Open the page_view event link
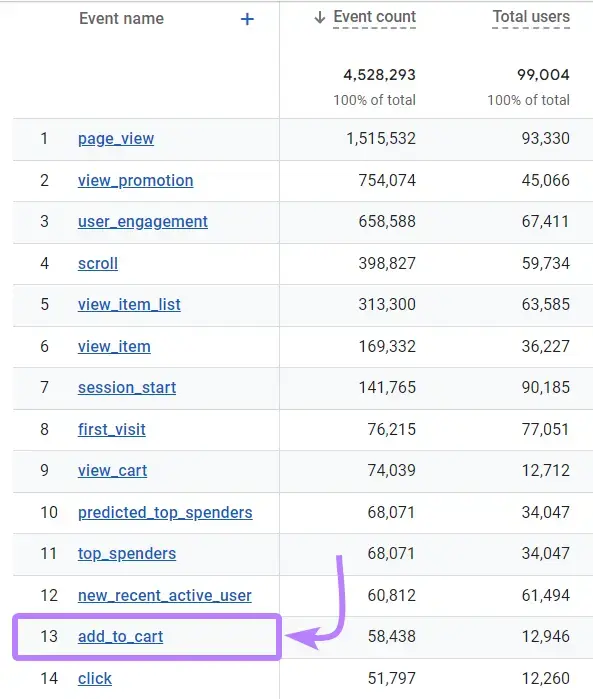593x699 pixels. click(x=116, y=139)
